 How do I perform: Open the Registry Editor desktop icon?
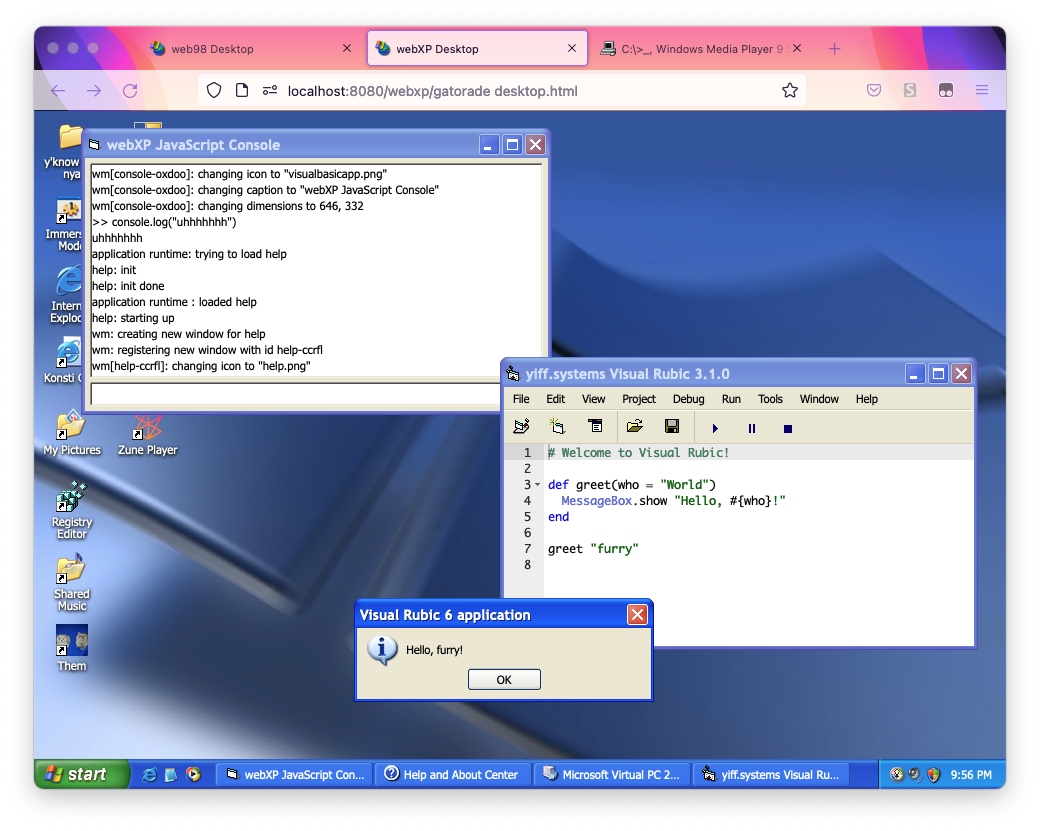pos(71,508)
